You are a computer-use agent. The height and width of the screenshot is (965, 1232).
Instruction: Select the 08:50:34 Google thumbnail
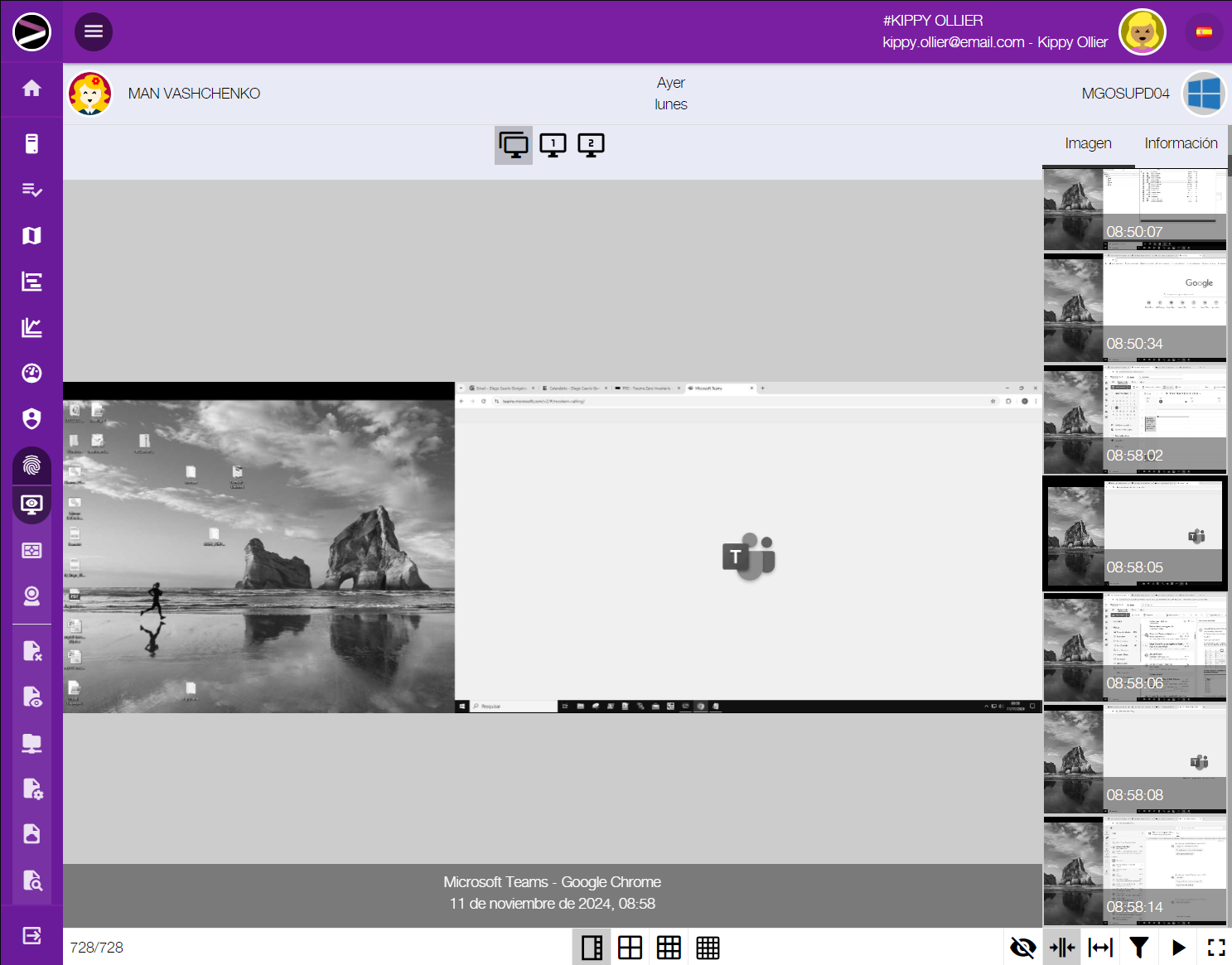(1134, 308)
